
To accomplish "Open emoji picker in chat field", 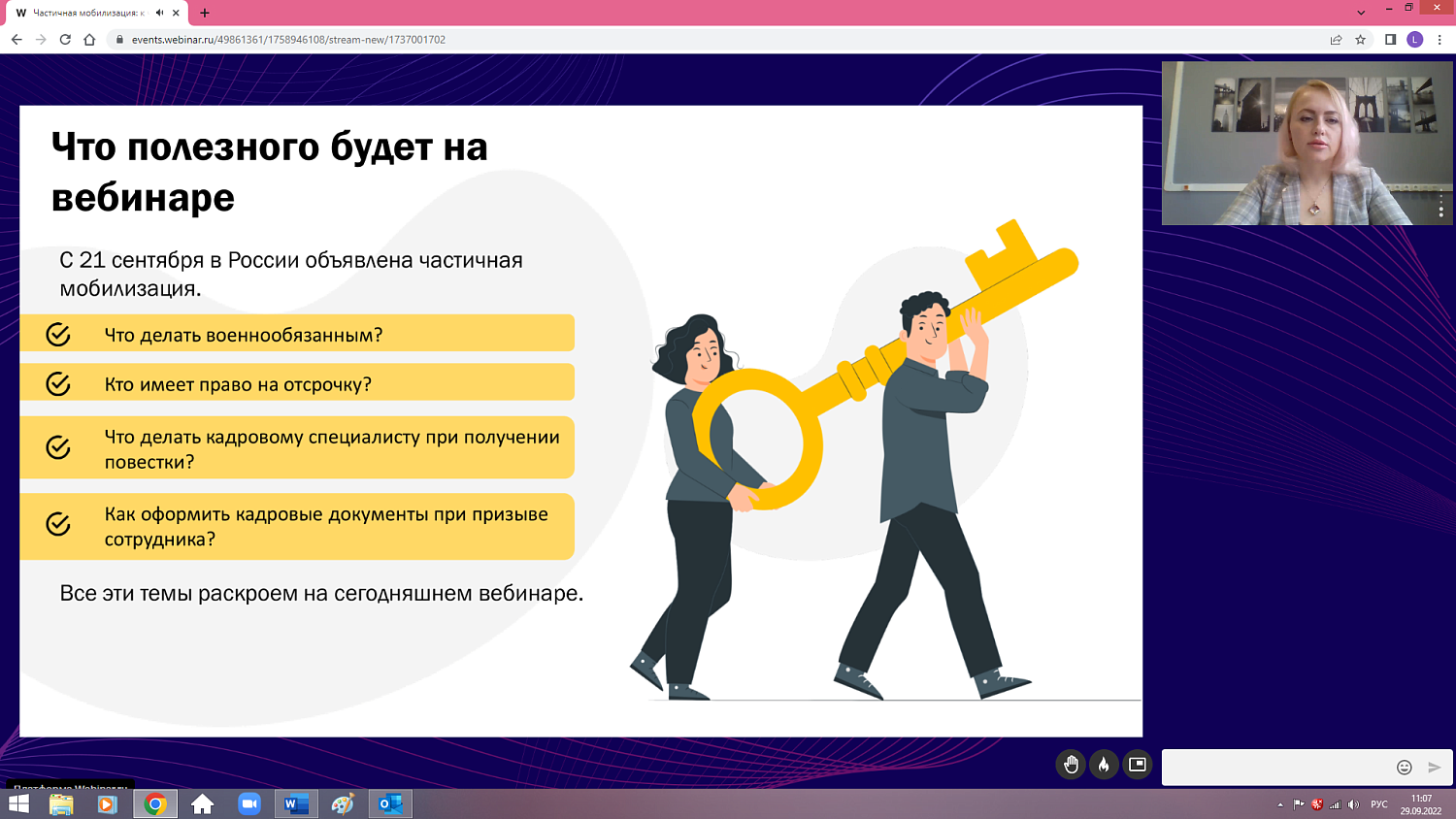I will pyautogui.click(x=1404, y=766).
